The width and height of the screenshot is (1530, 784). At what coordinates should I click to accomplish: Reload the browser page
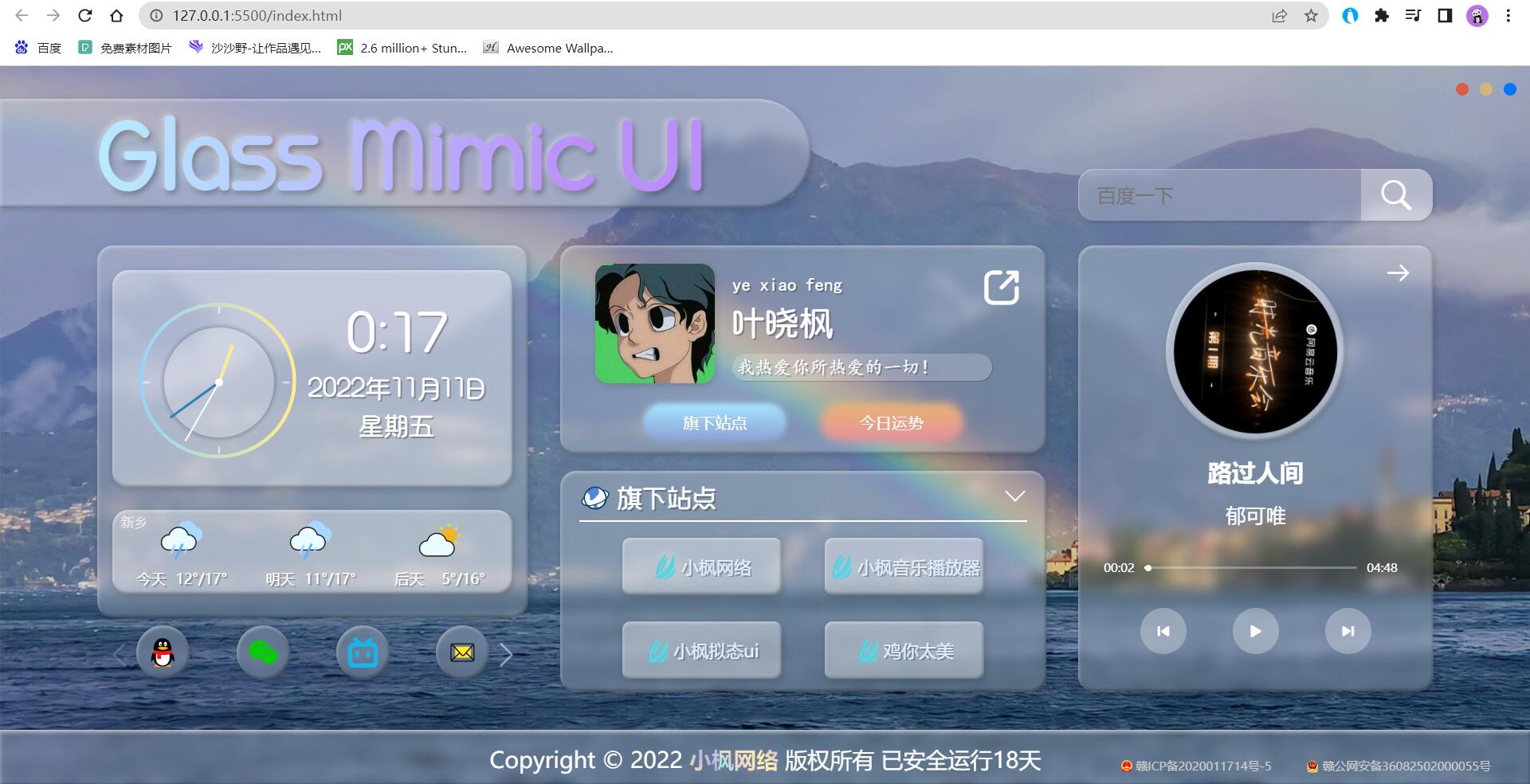click(x=85, y=15)
